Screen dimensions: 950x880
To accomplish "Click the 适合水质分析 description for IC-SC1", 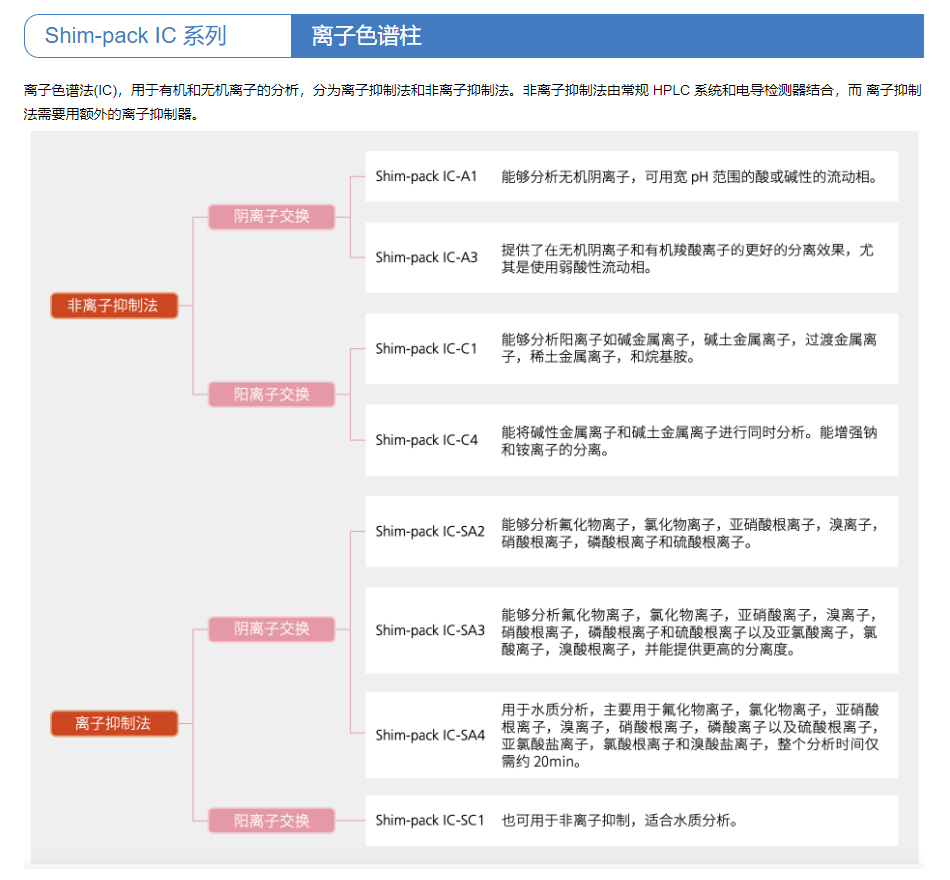I will [x=620, y=821].
